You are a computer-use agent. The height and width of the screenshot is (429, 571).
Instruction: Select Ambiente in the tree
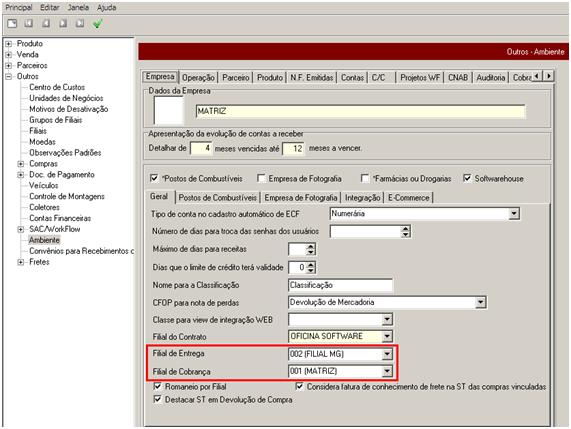[44, 240]
